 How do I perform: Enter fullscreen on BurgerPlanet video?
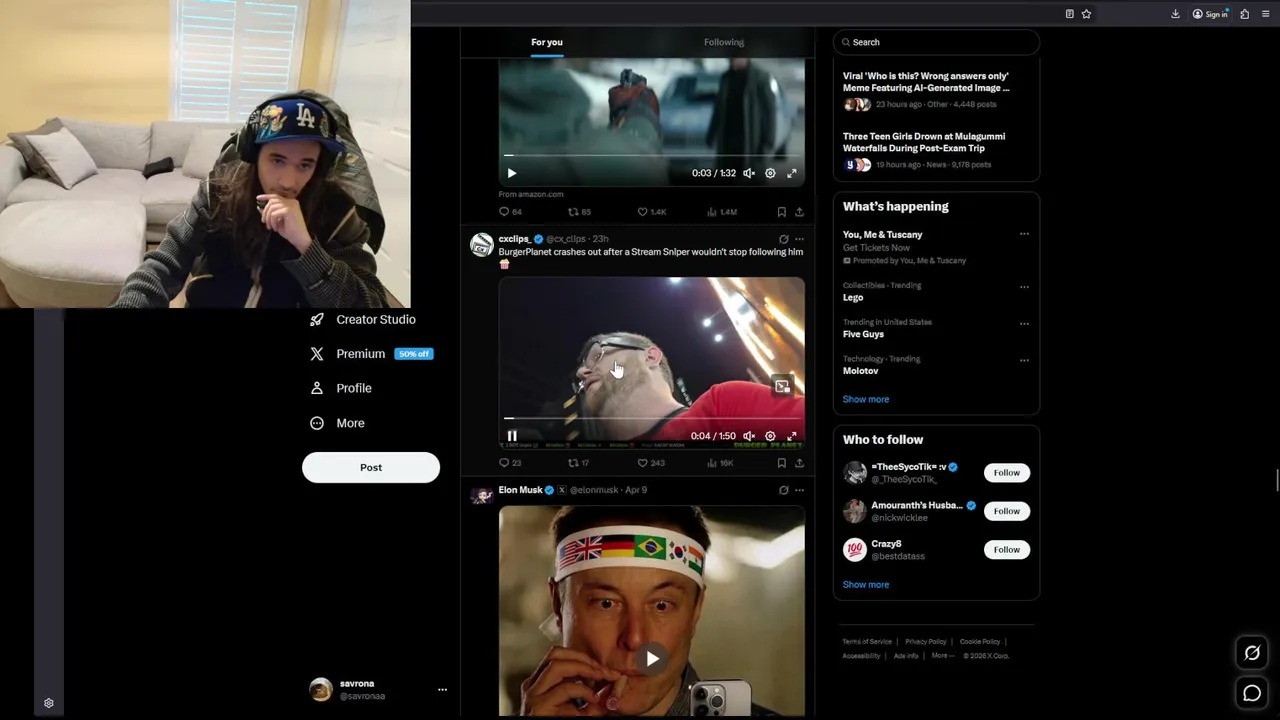pyautogui.click(x=791, y=436)
